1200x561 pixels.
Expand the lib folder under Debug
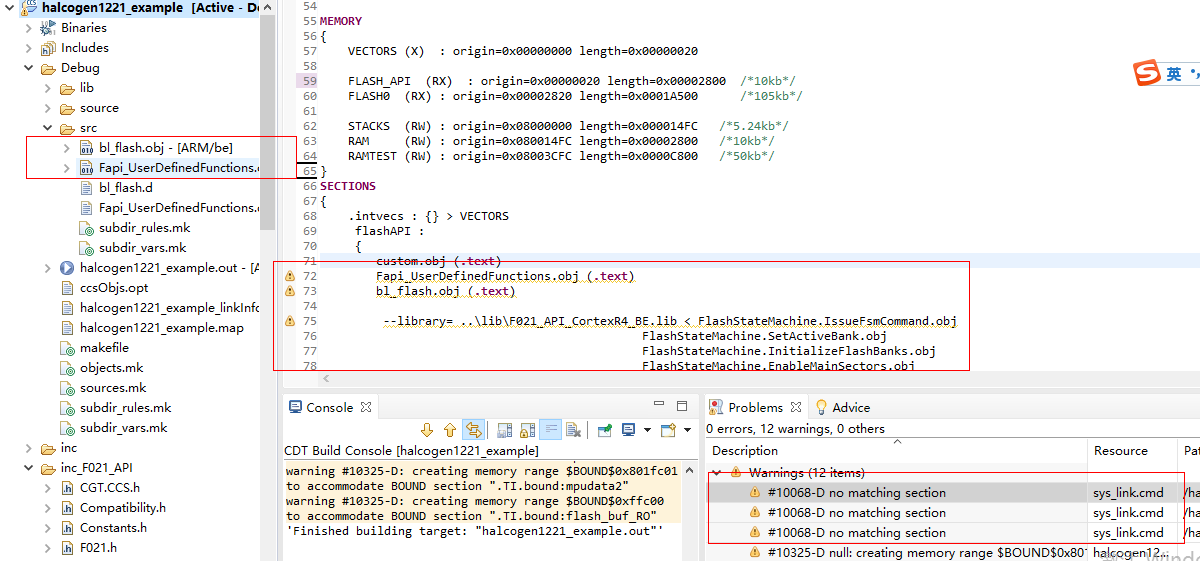48,88
